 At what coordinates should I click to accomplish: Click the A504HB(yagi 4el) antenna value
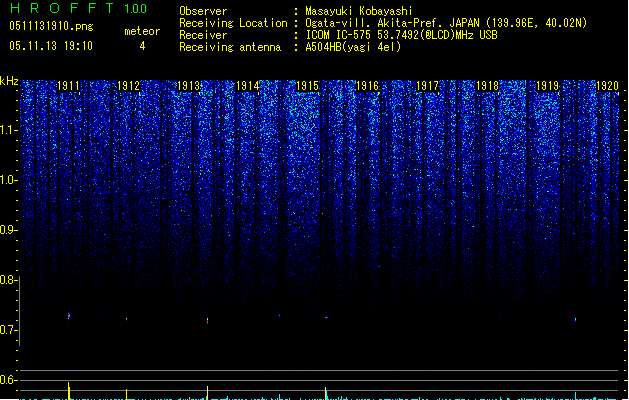pos(353,47)
